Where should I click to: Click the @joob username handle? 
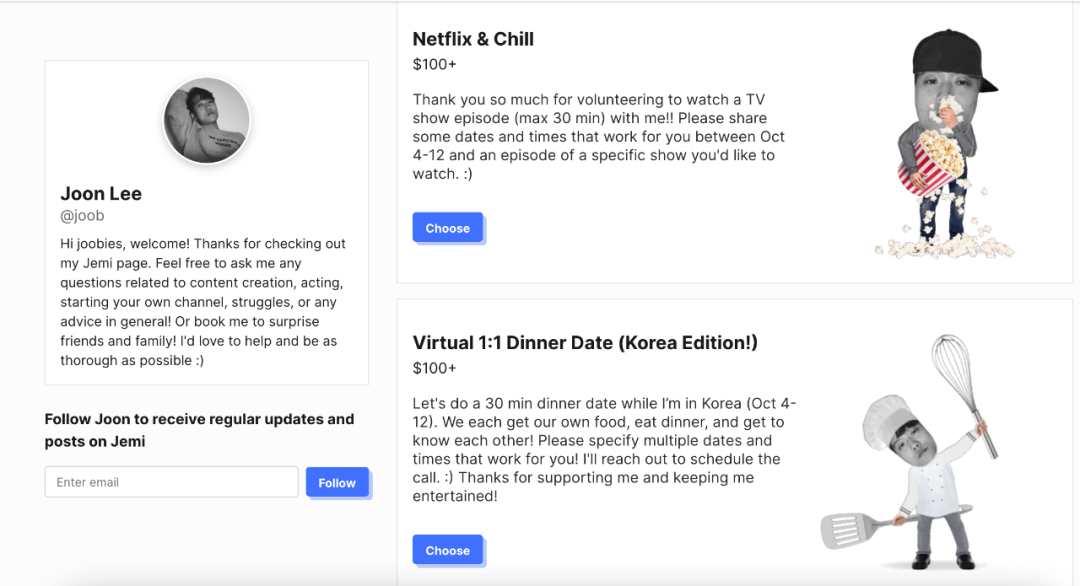click(82, 216)
